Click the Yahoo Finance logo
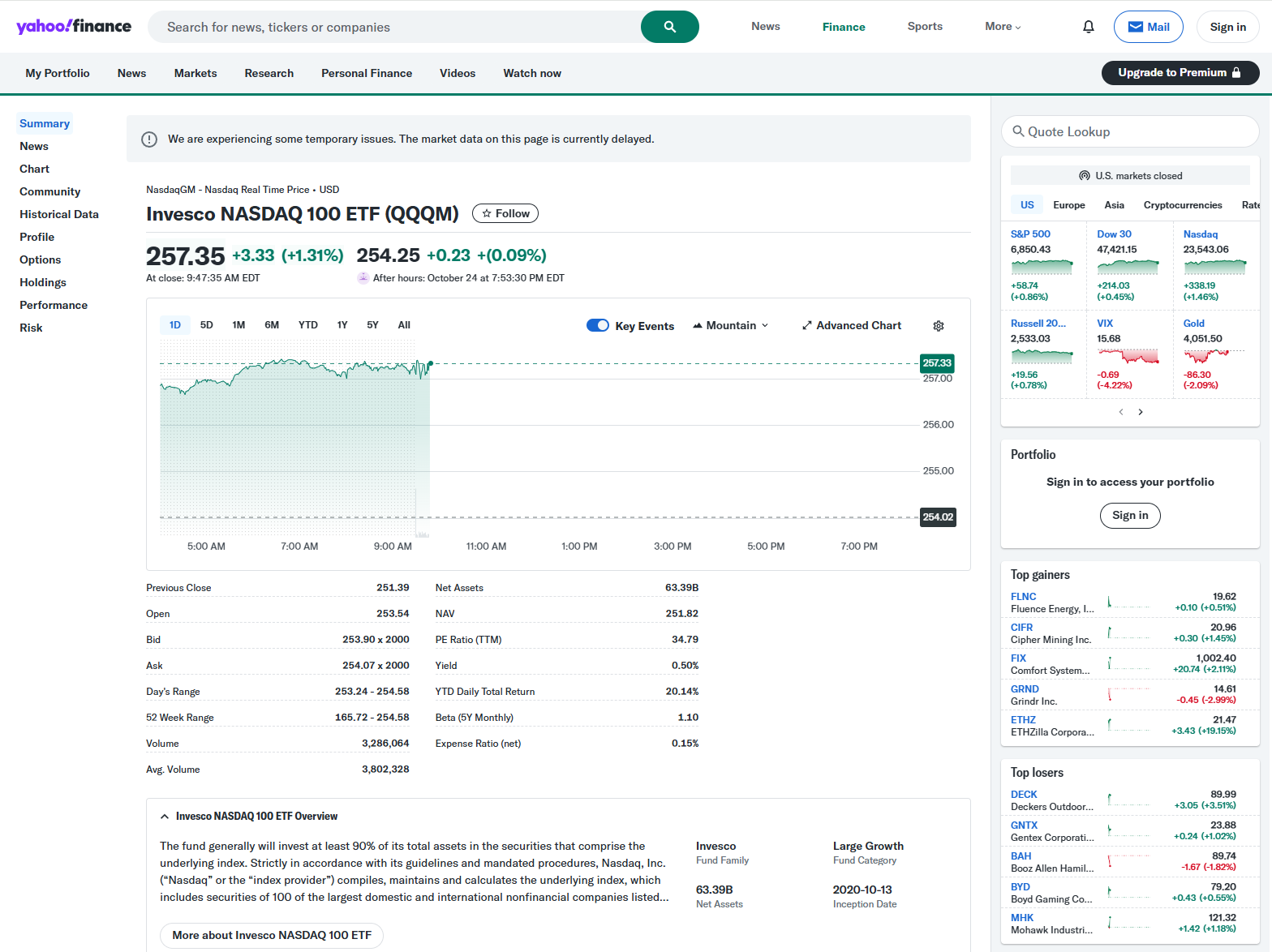 74,27
